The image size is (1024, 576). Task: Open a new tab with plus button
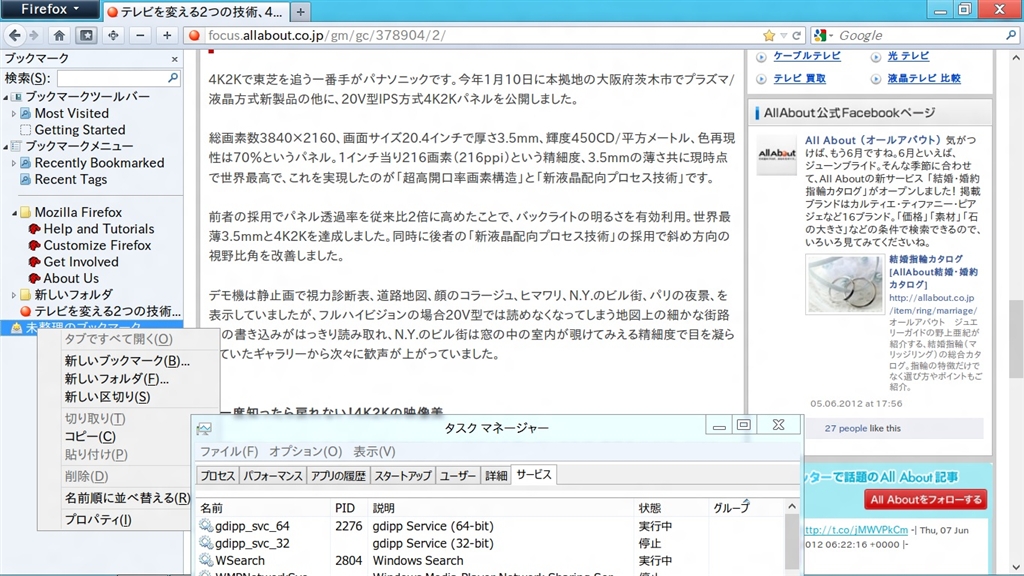point(301,12)
